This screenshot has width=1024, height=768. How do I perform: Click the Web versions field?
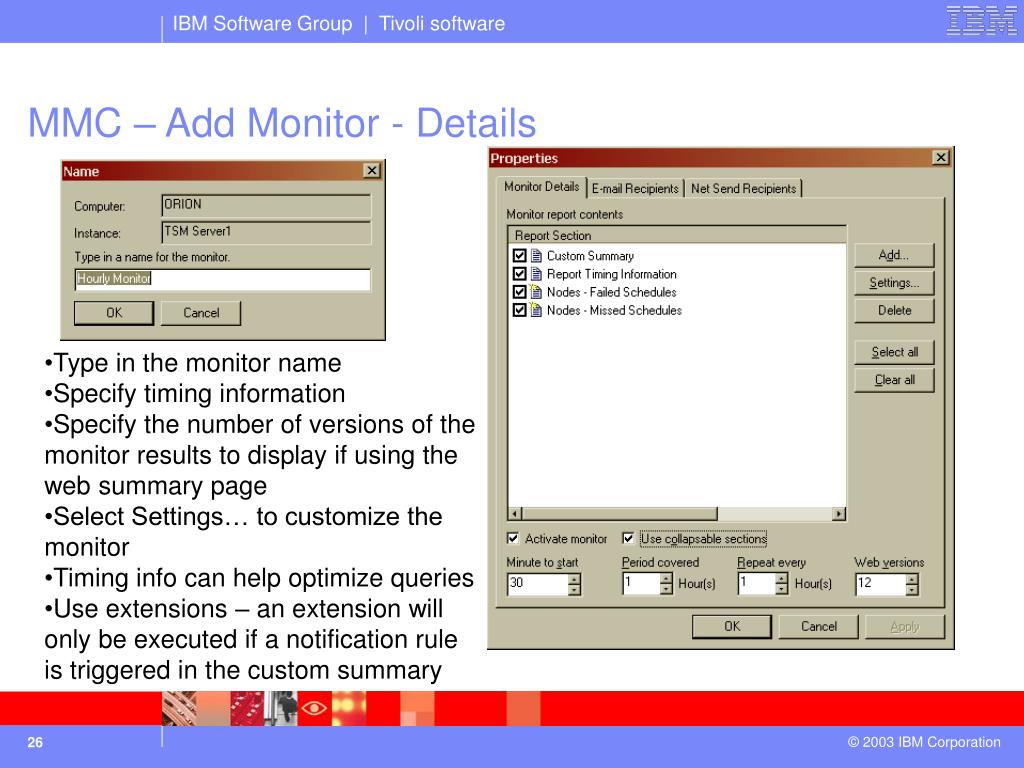[881, 583]
